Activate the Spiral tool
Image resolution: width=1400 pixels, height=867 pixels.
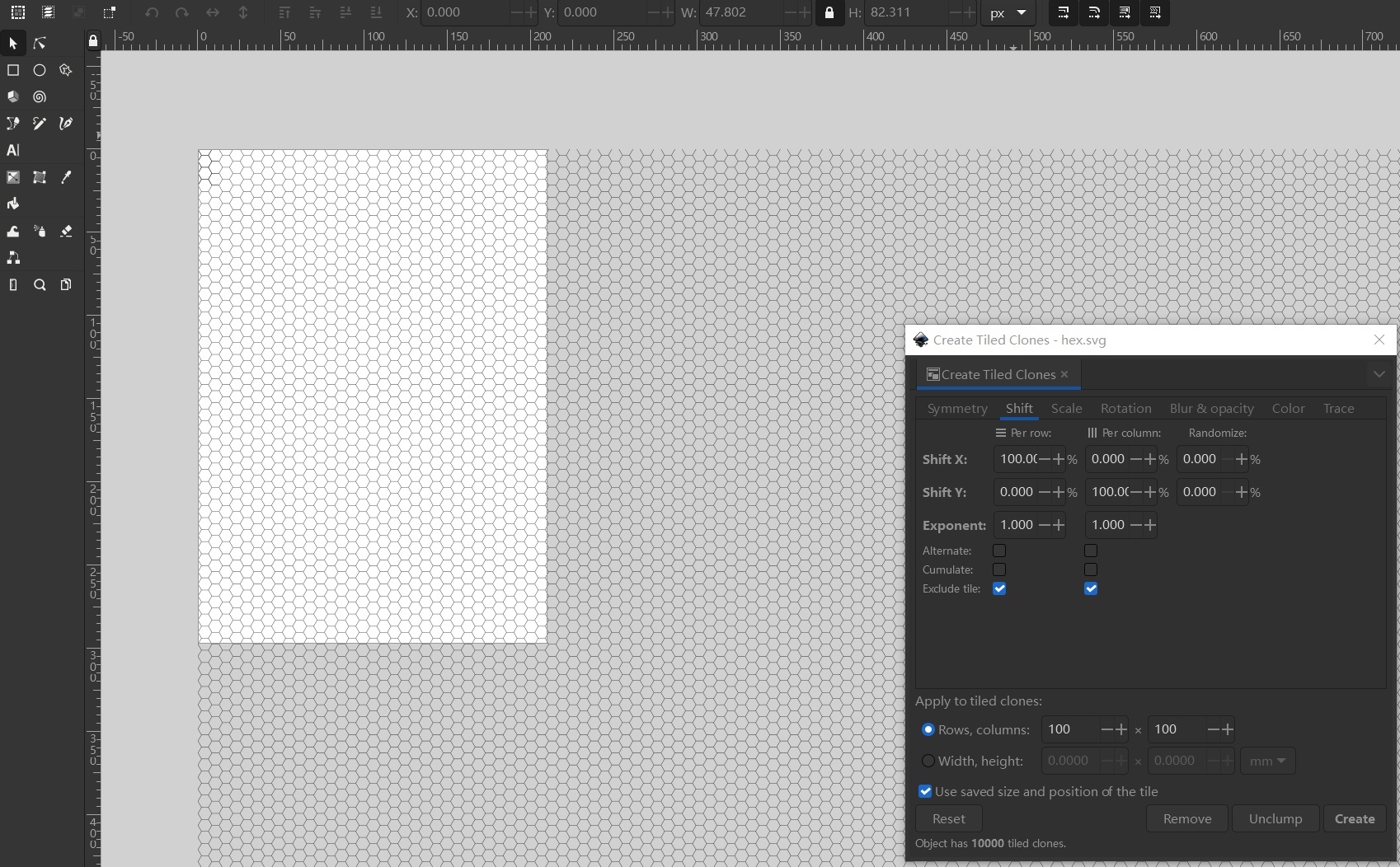[40, 96]
